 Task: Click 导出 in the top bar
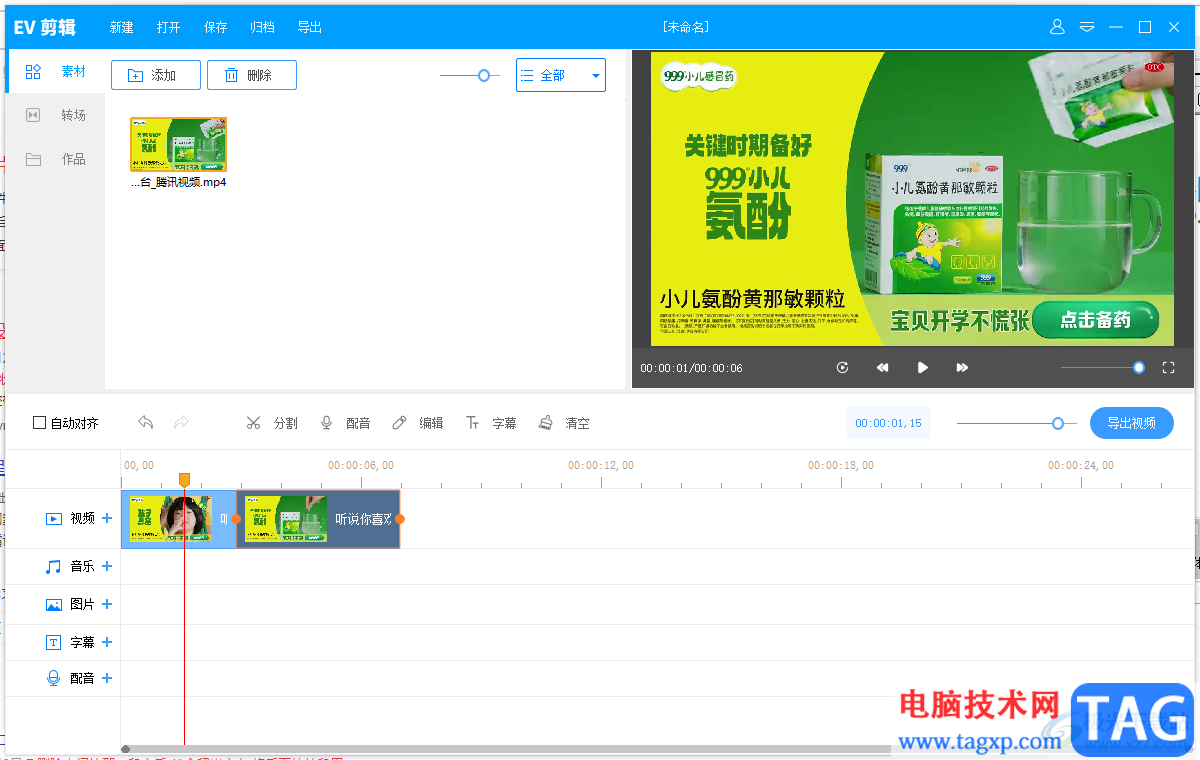[x=310, y=27]
